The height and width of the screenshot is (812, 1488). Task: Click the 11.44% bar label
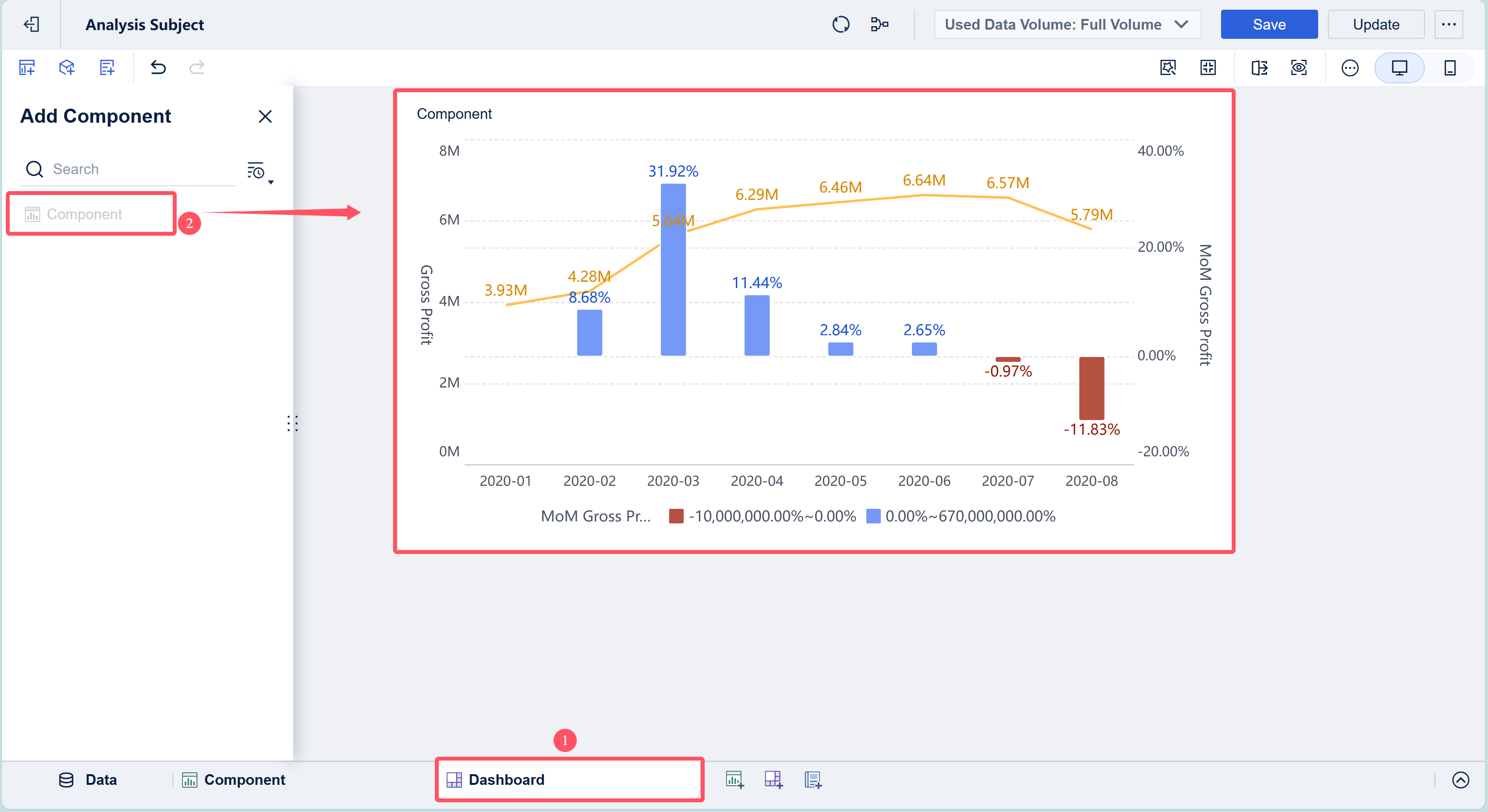(756, 282)
